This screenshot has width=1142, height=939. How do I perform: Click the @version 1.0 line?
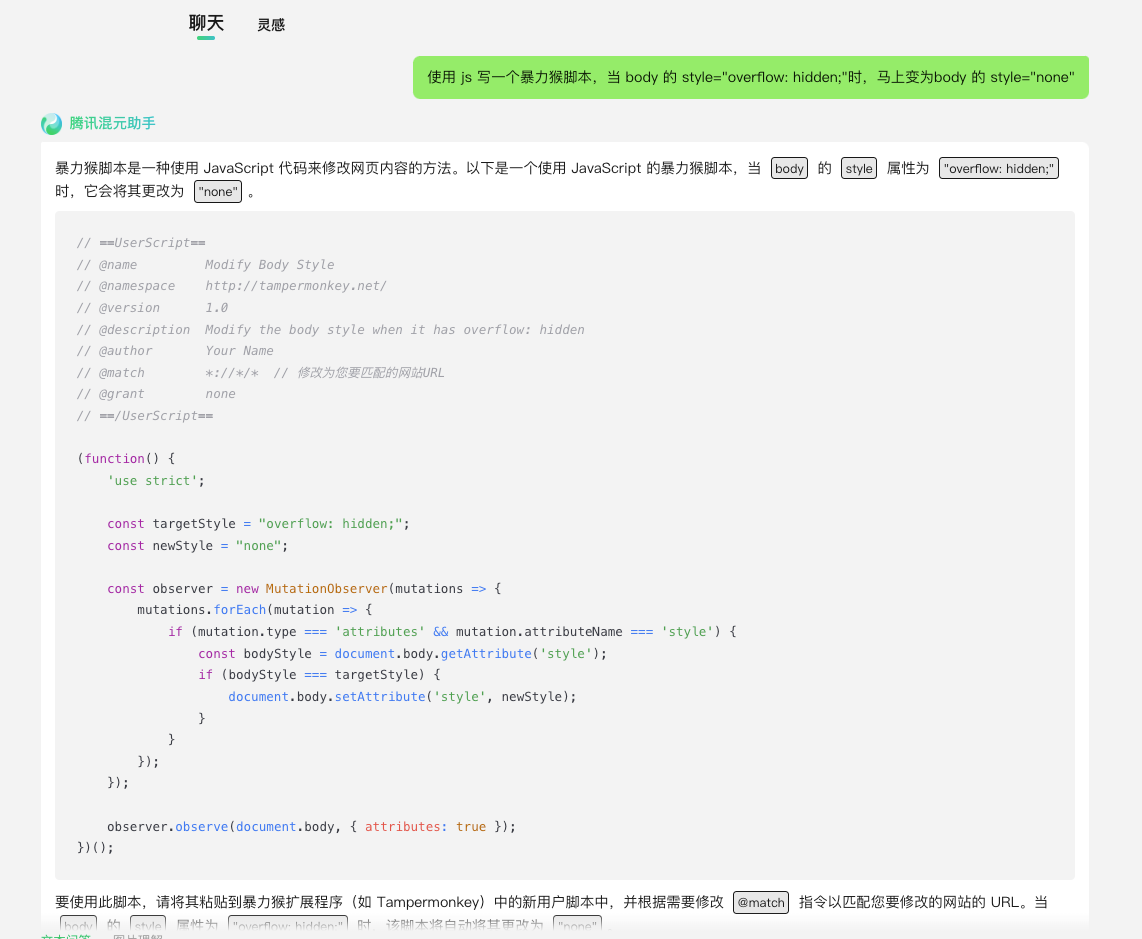coord(152,307)
